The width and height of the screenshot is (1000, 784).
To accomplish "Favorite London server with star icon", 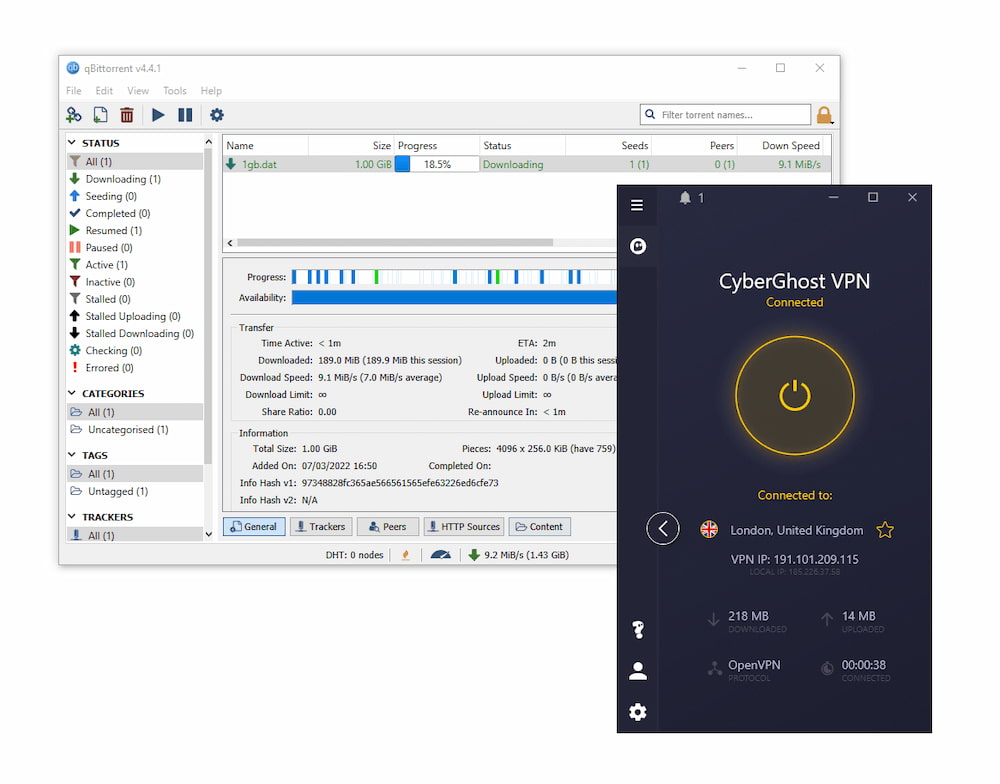I will click(885, 530).
